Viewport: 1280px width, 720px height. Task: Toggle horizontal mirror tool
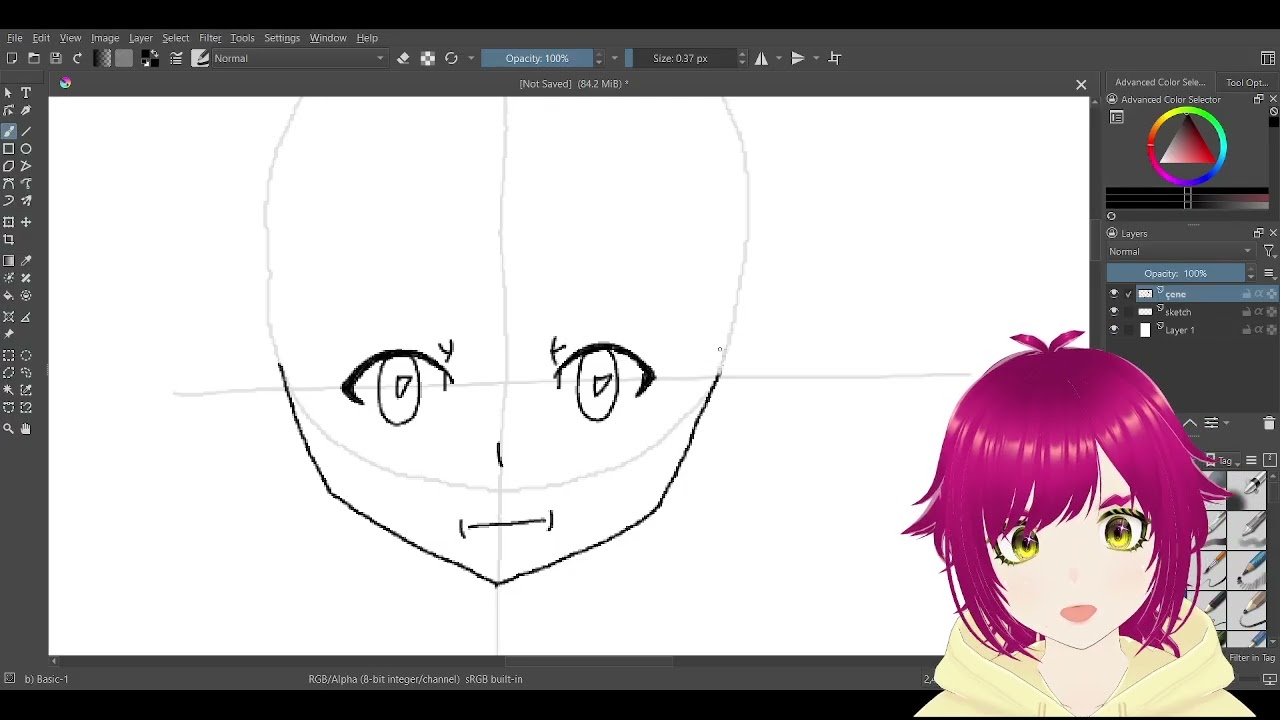761,58
